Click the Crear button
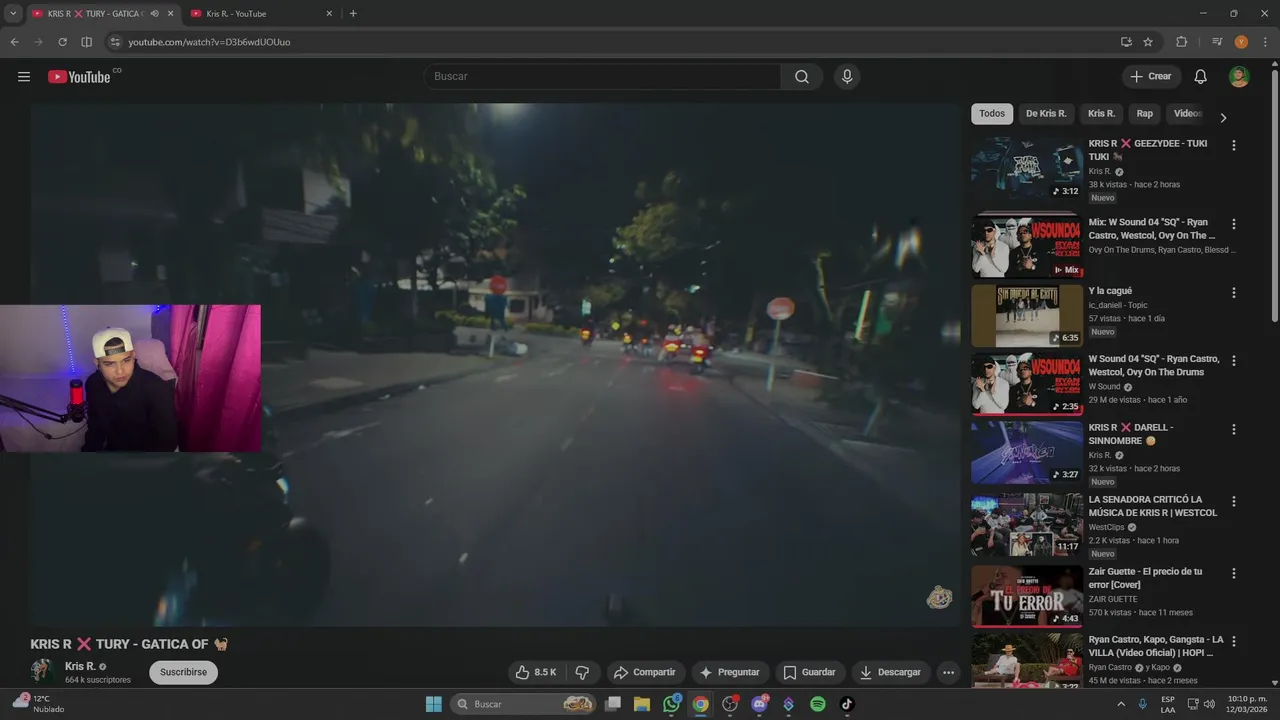 1151,77
